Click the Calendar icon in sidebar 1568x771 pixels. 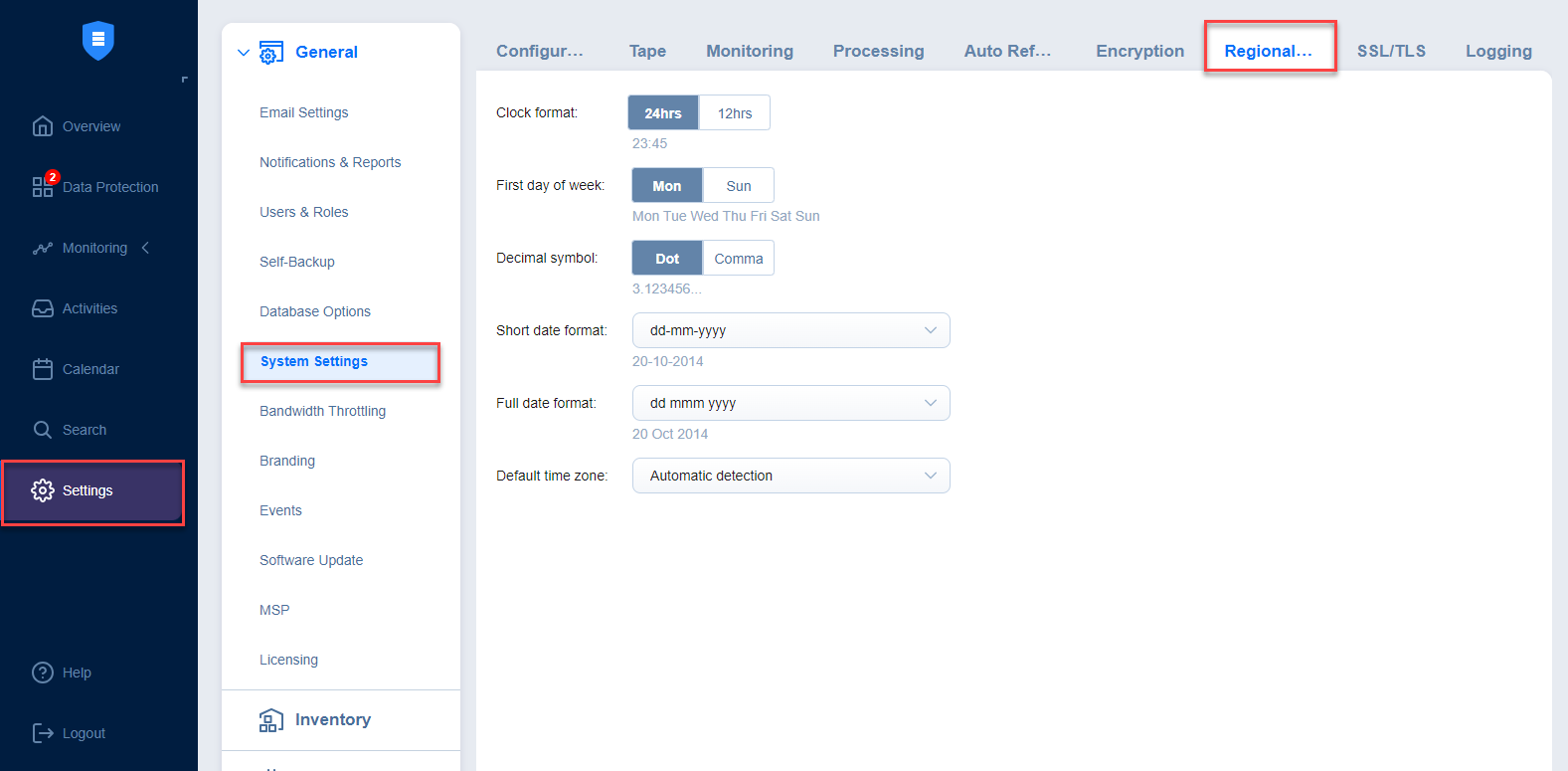pyautogui.click(x=42, y=369)
